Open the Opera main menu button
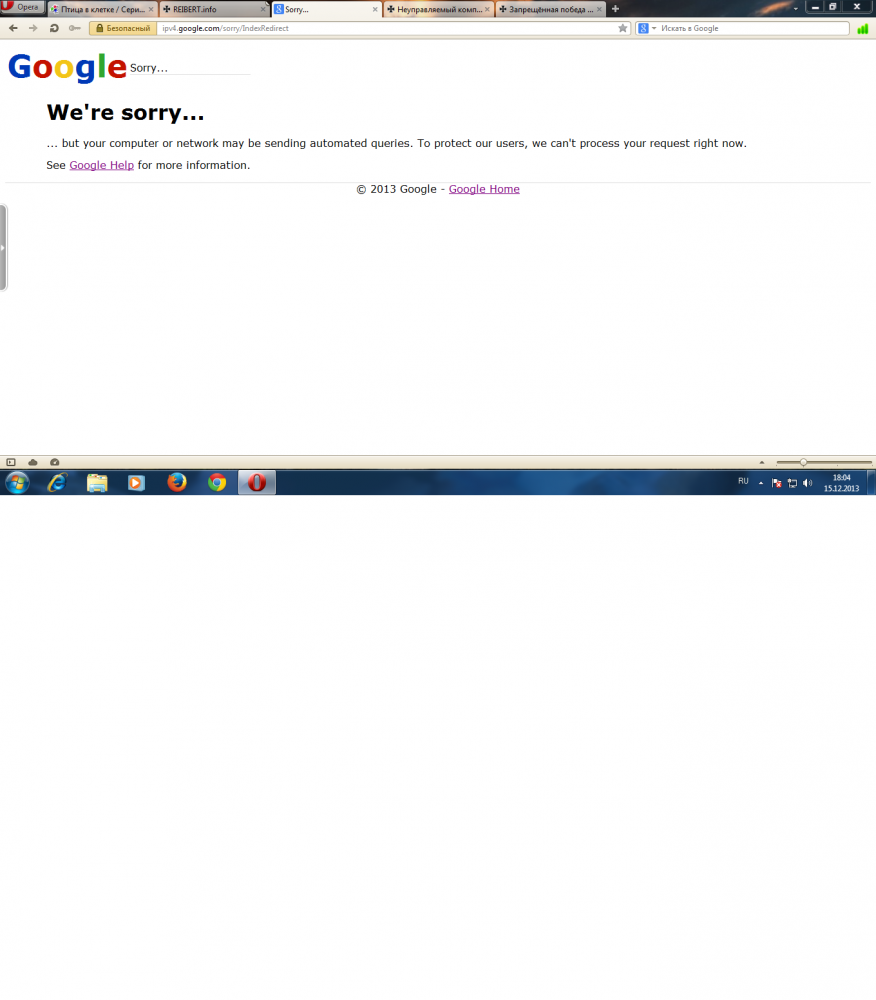This screenshot has height=1000, width=876. point(22,7)
